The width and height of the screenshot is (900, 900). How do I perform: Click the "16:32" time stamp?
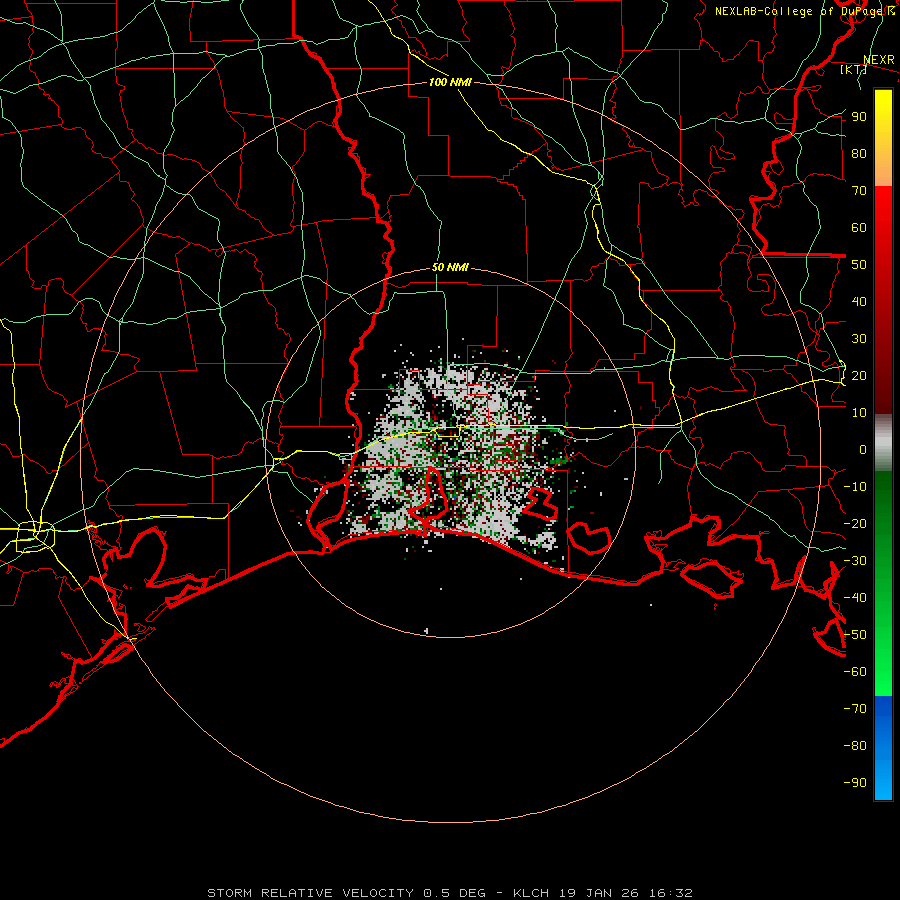(x=671, y=893)
